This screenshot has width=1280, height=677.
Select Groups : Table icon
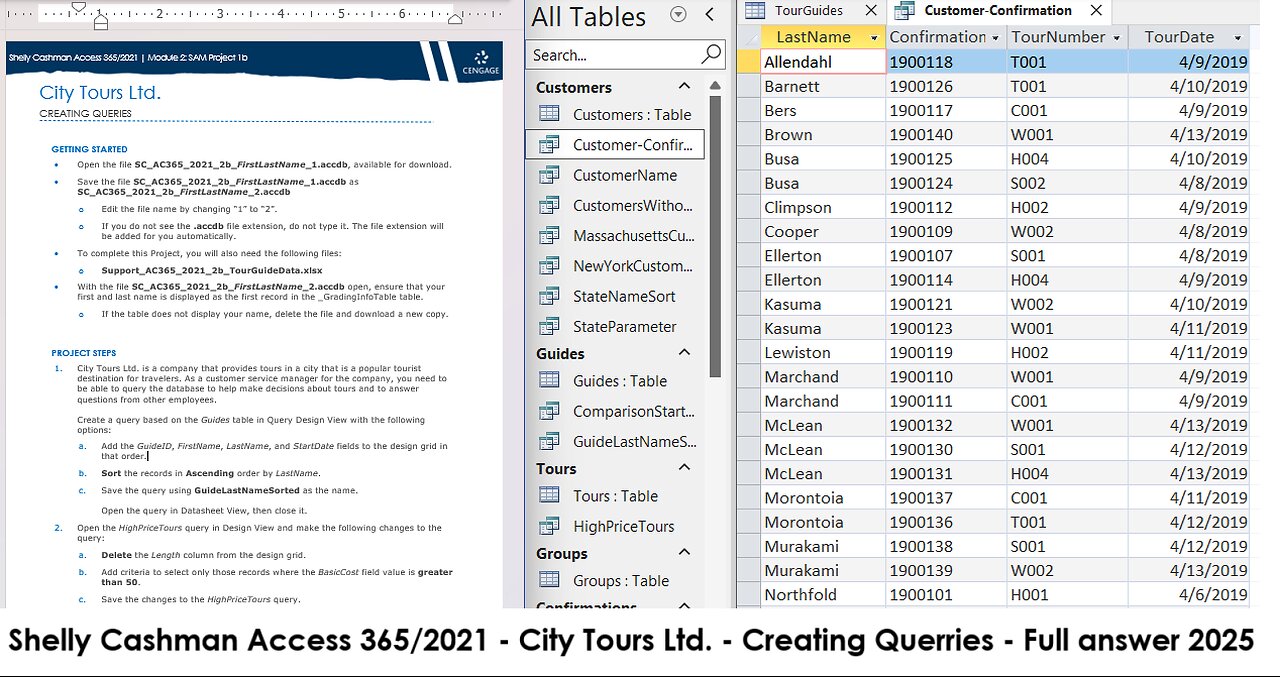[549, 580]
